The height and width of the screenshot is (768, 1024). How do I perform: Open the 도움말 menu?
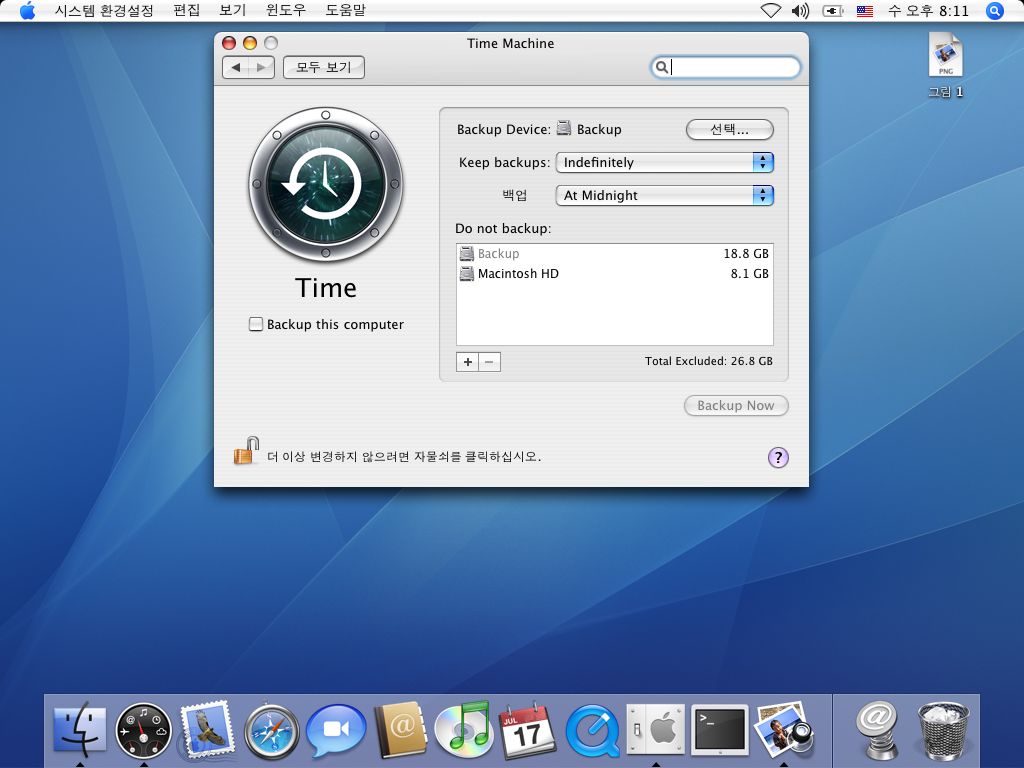[x=345, y=11]
